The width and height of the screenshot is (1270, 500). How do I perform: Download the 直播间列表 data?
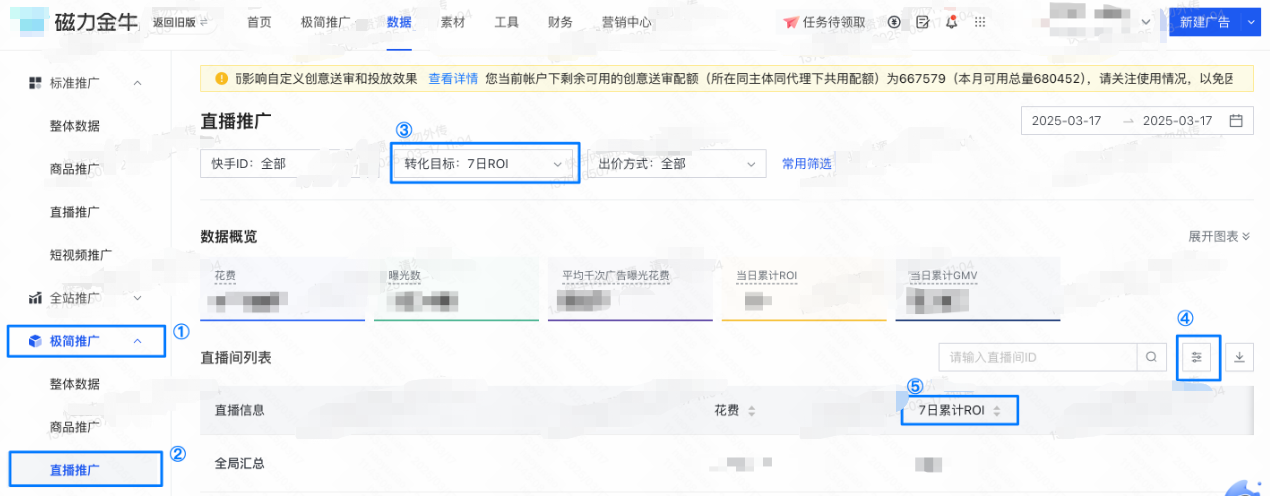1240,357
